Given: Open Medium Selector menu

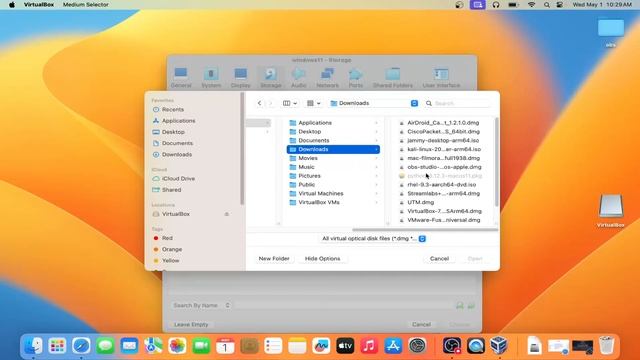Looking at the screenshot, I should pos(86,4).
